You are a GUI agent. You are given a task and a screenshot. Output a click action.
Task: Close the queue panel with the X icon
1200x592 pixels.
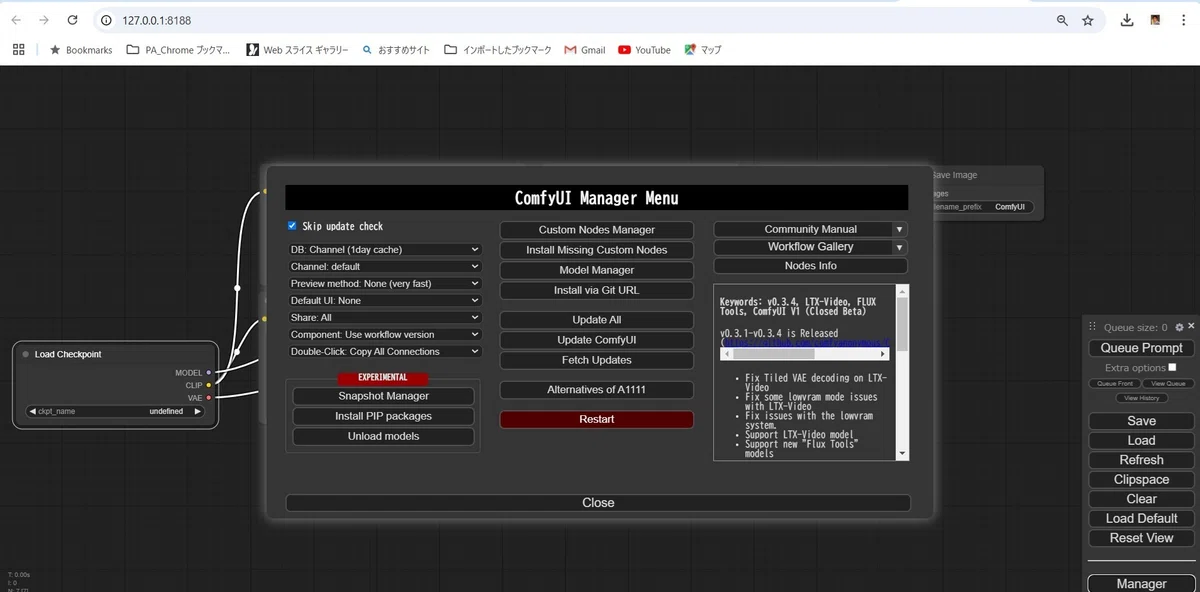(x=1190, y=327)
